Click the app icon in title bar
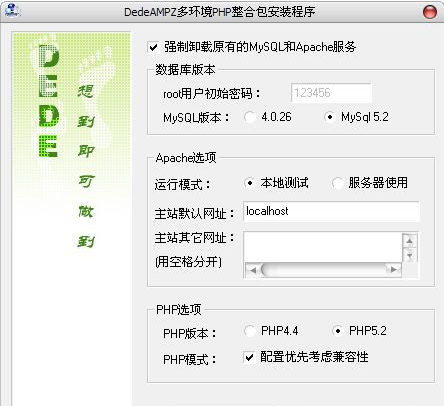 (x=12, y=11)
